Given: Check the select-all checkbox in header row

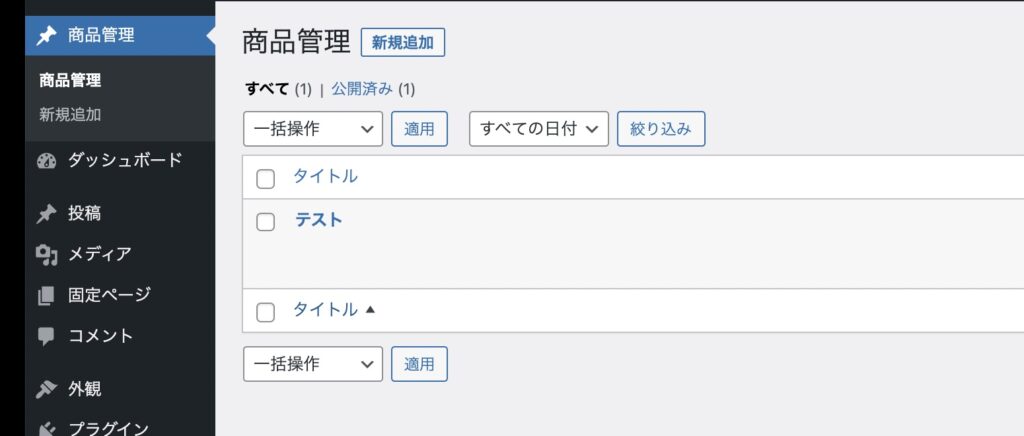Looking at the screenshot, I should (x=265, y=179).
